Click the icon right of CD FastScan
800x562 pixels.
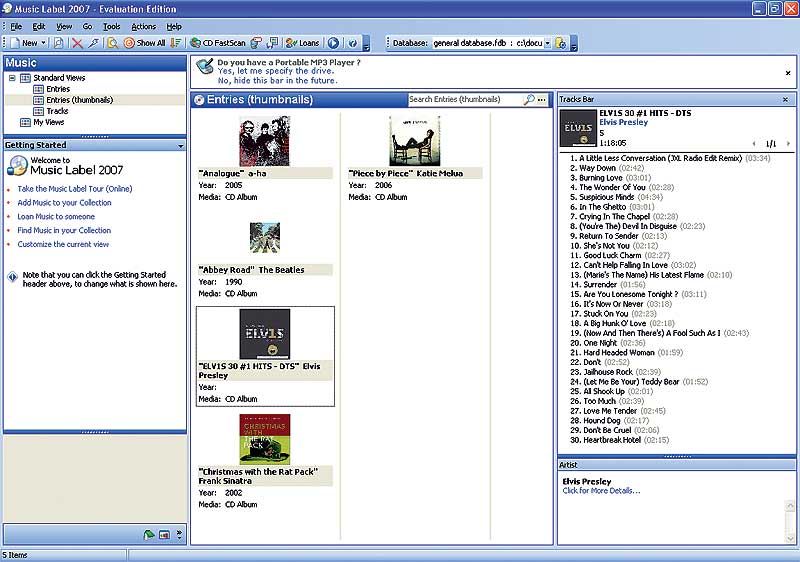tap(256, 43)
